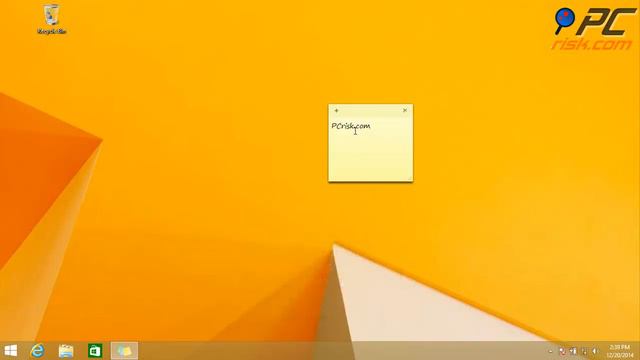Open the volume speaker tray icon
The image size is (640, 360).
[x=595, y=351]
